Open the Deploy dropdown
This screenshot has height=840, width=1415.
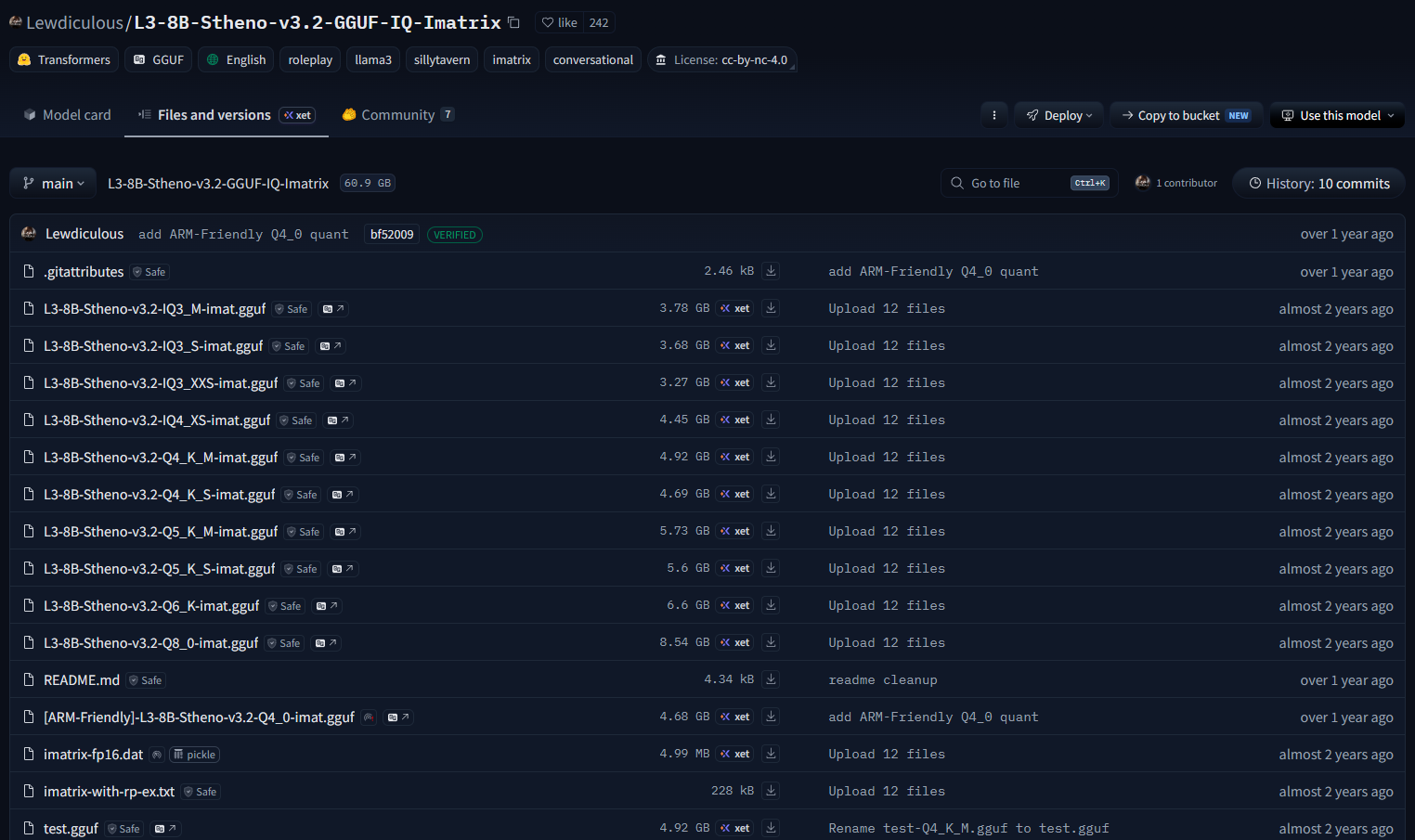pos(1059,115)
